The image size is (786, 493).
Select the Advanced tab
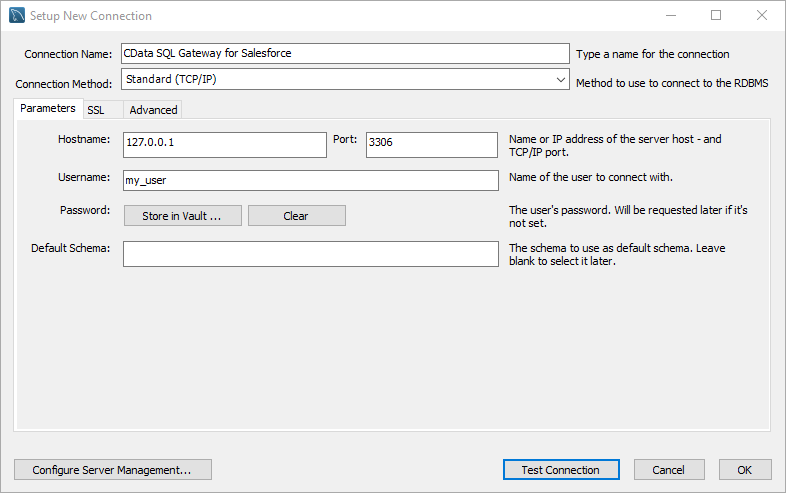tap(153, 110)
